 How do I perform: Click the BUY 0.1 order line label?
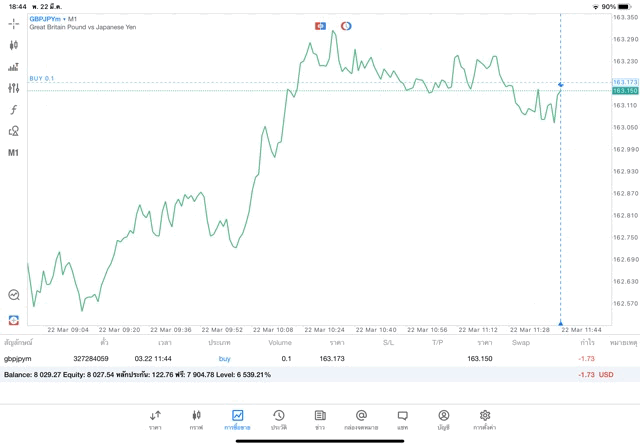(42, 78)
